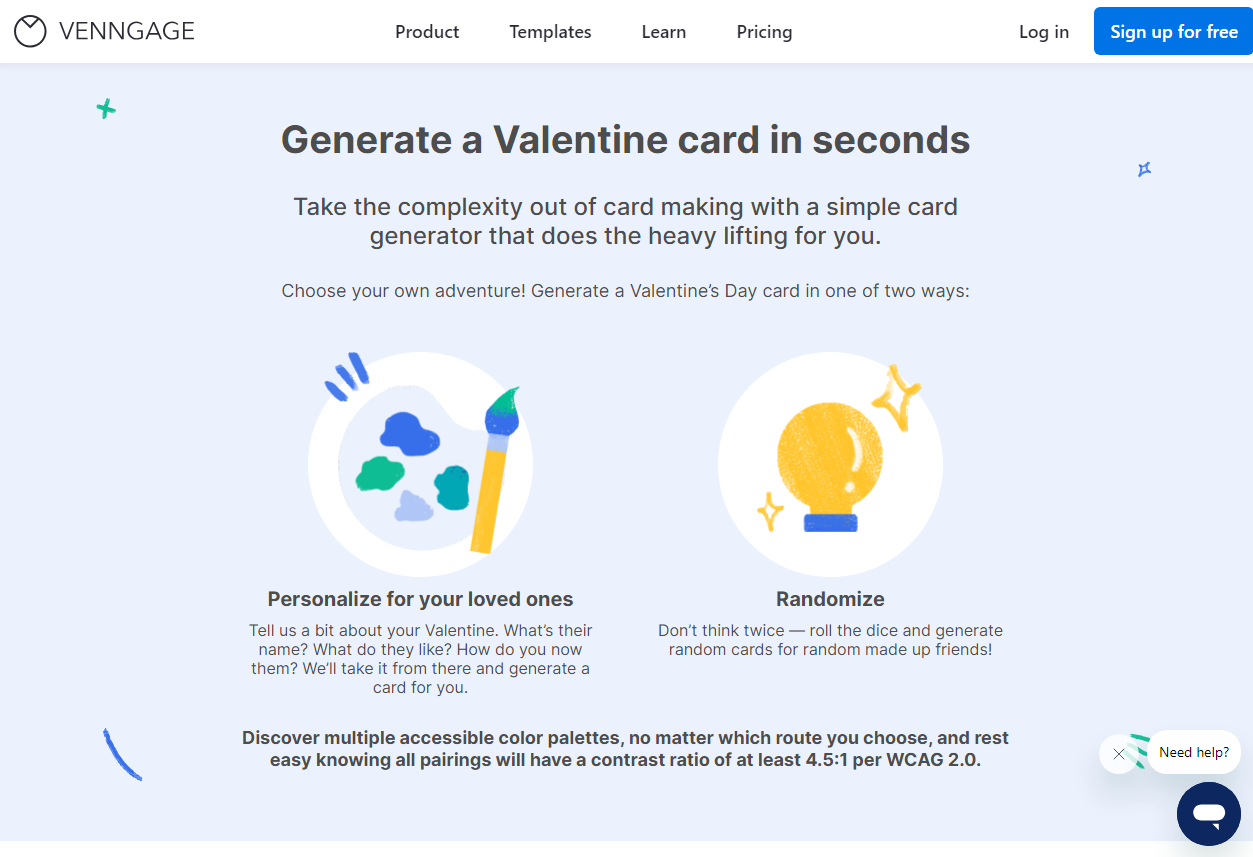Click the blue four-point star decoration

(1145, 169)
